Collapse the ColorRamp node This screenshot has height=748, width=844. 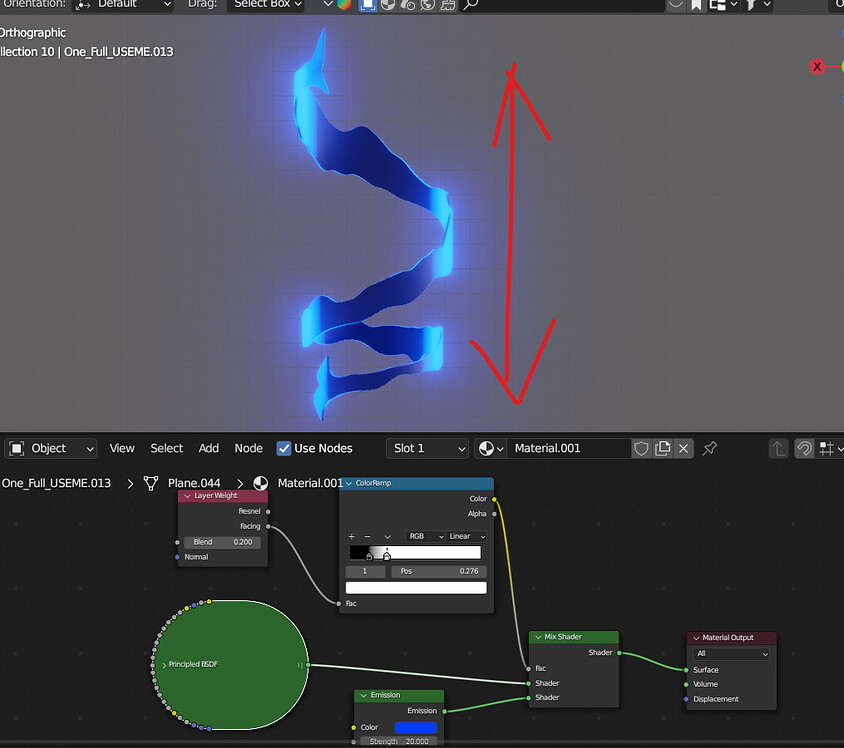click(x=349, y=483)
